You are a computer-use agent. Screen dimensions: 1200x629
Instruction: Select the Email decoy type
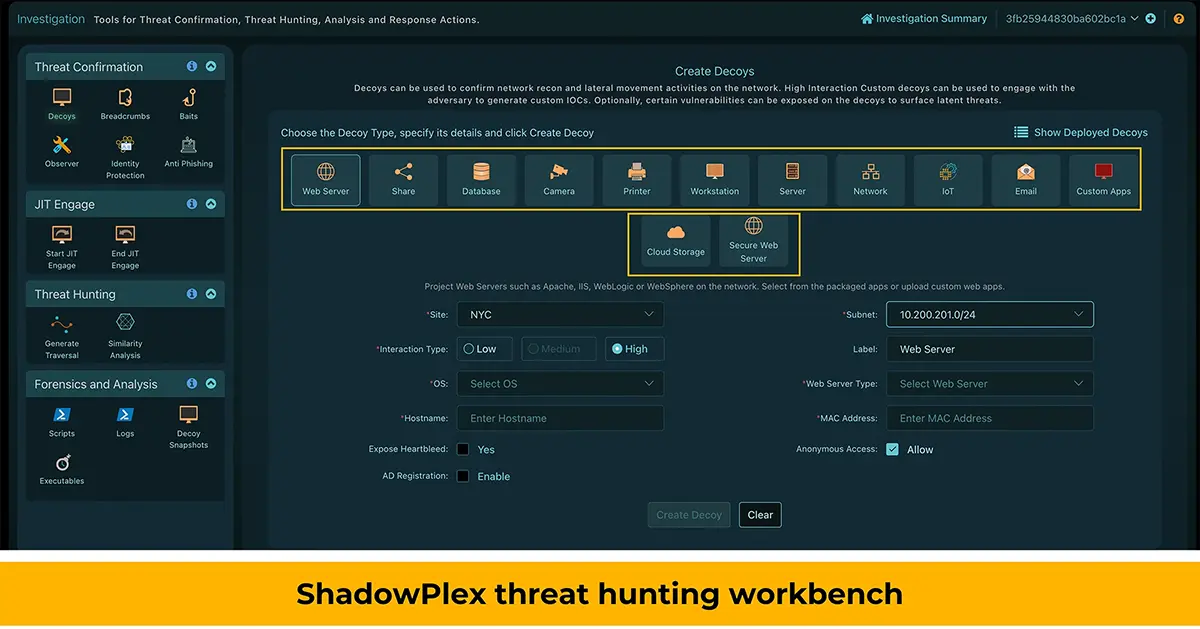point(1026,180)
